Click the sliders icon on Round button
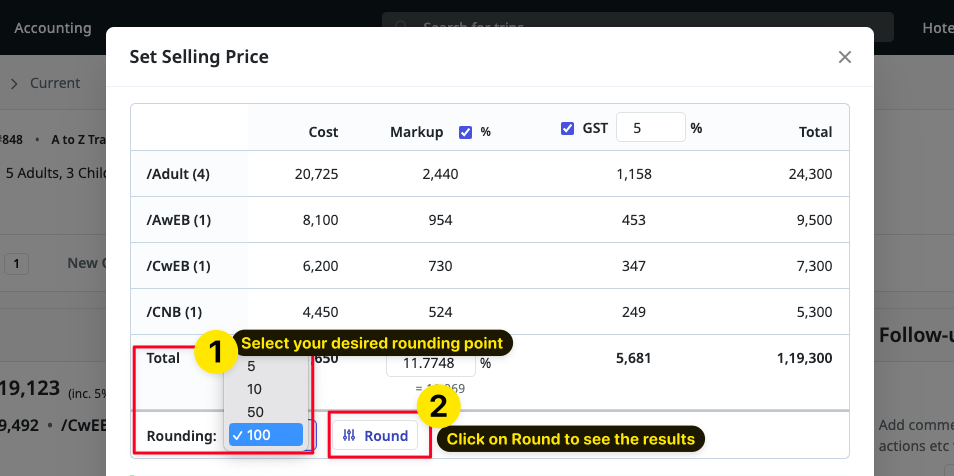954x476 pixels. coord(349,436)
